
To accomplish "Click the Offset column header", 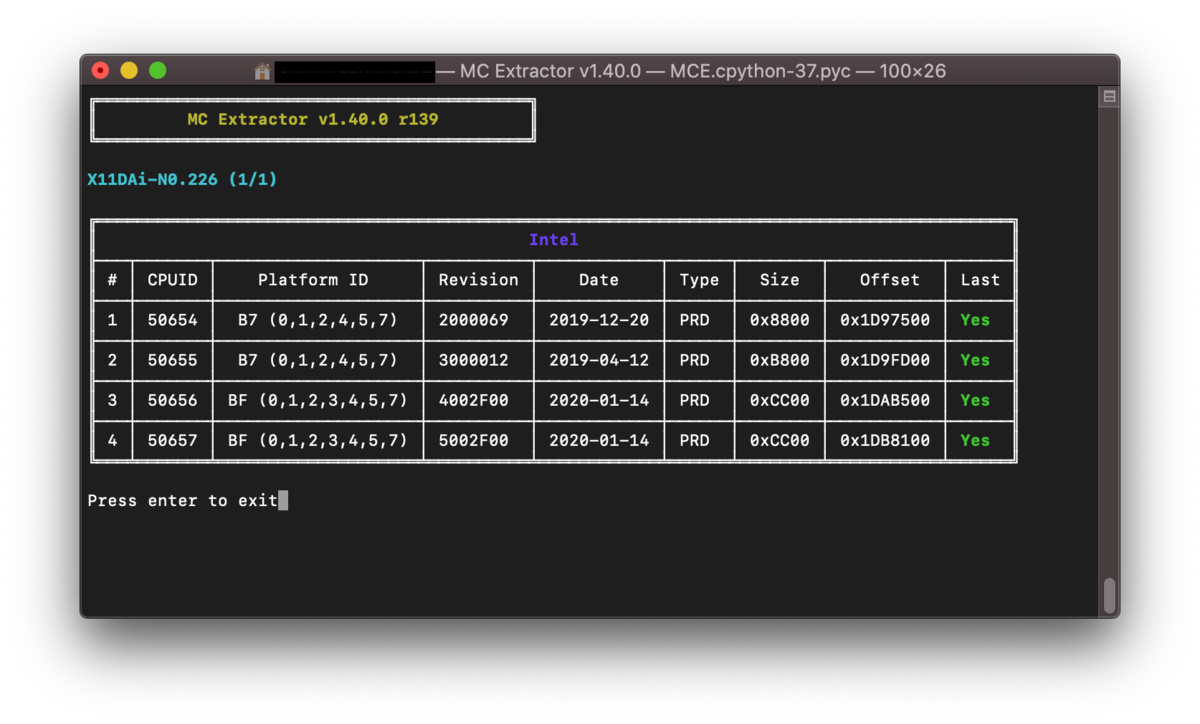I will coord(889,280).
